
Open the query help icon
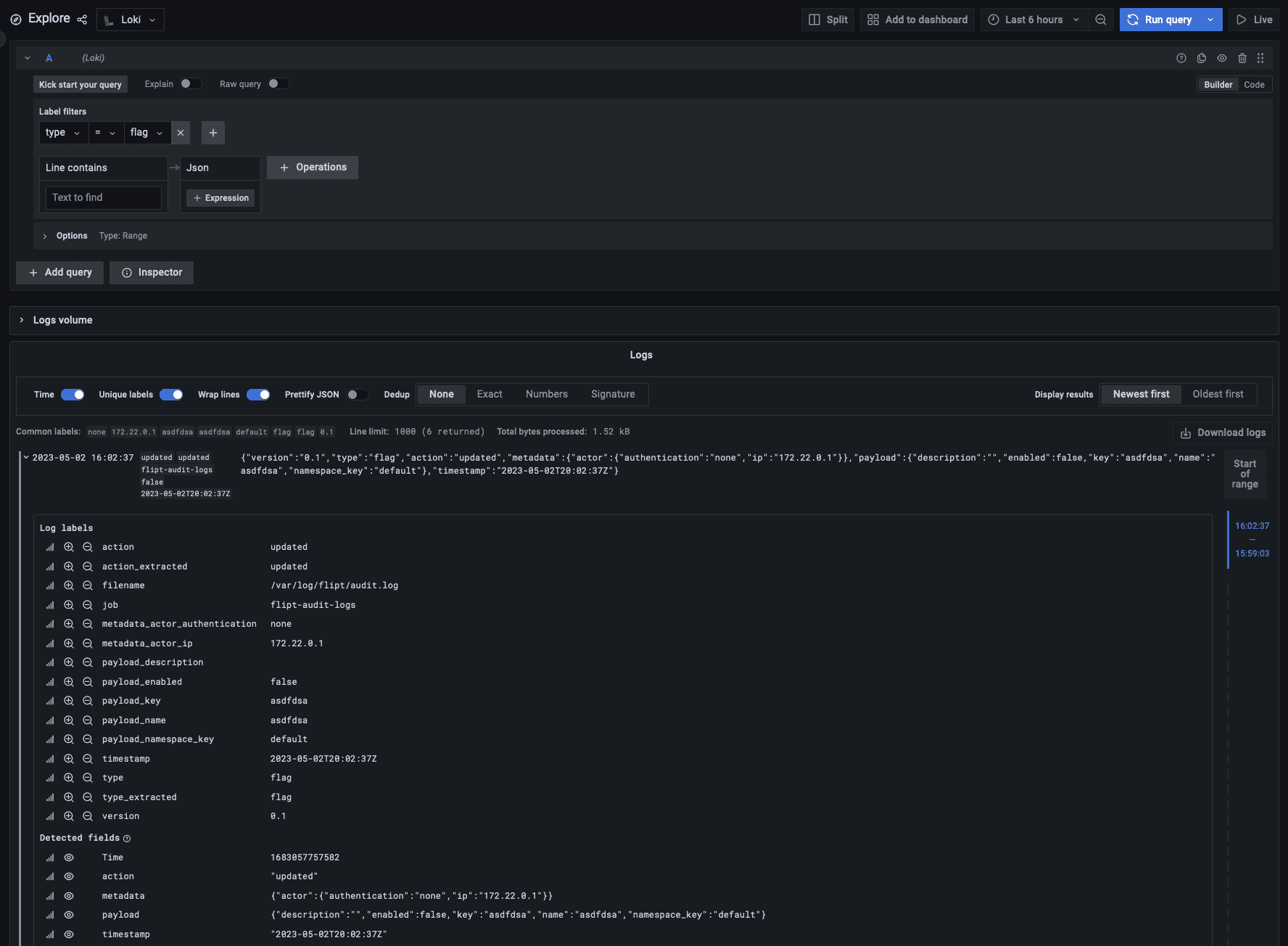point(1181,58)
